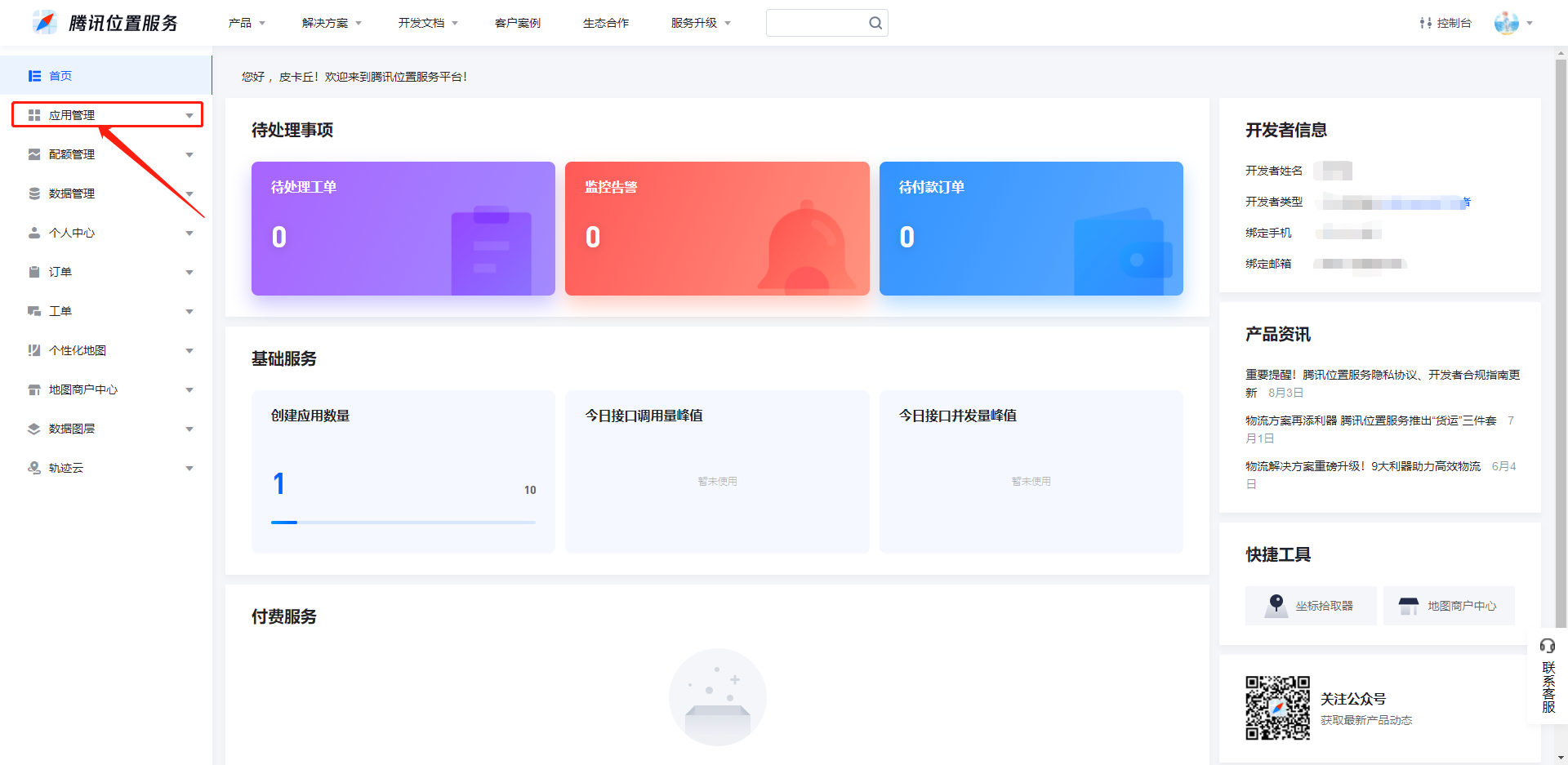1568x765 pixels.
Task: Open 地图商户中心 quick tool button
Action: [1449, 606]
